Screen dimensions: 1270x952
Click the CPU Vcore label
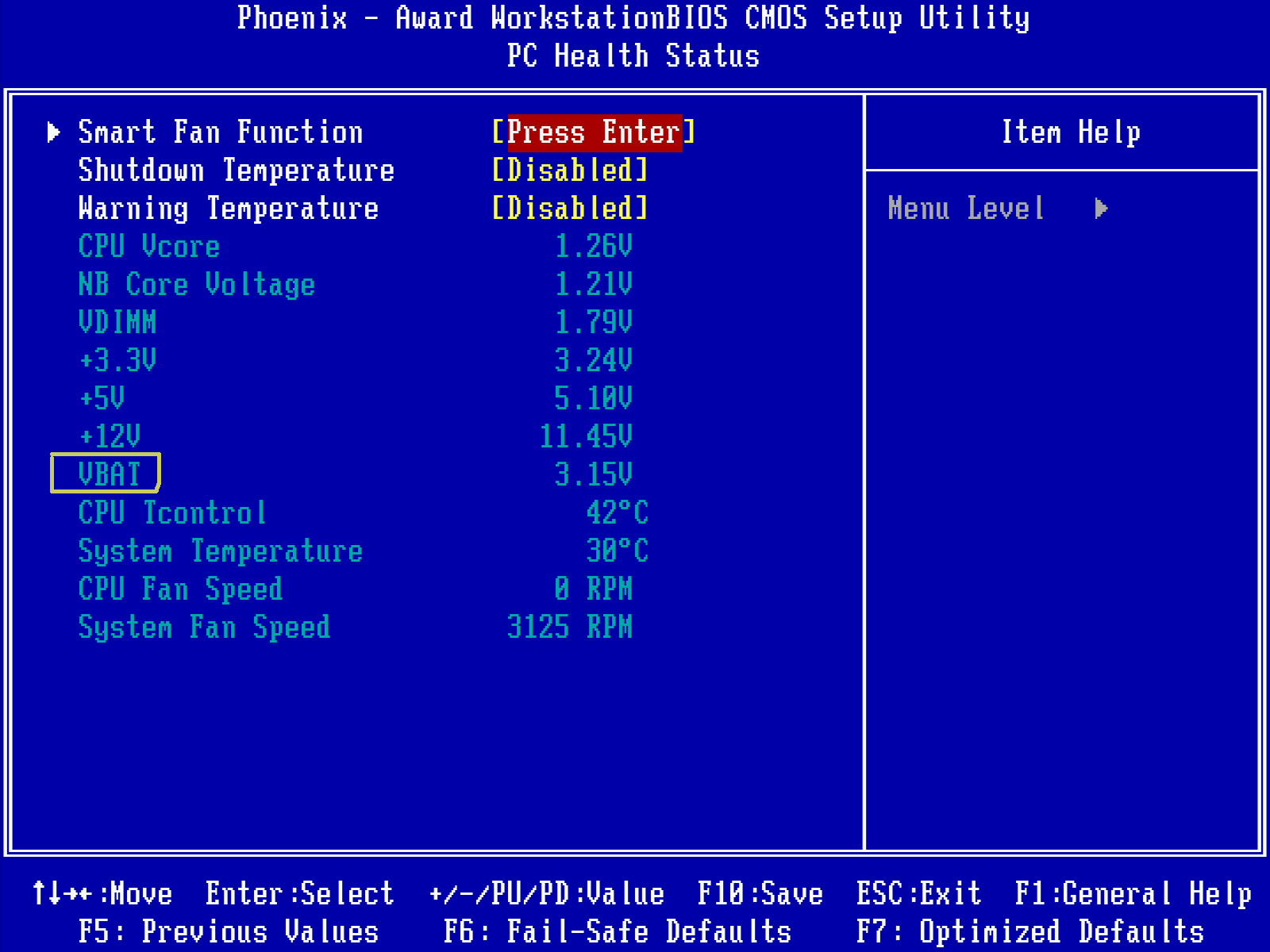pos(149,246)
